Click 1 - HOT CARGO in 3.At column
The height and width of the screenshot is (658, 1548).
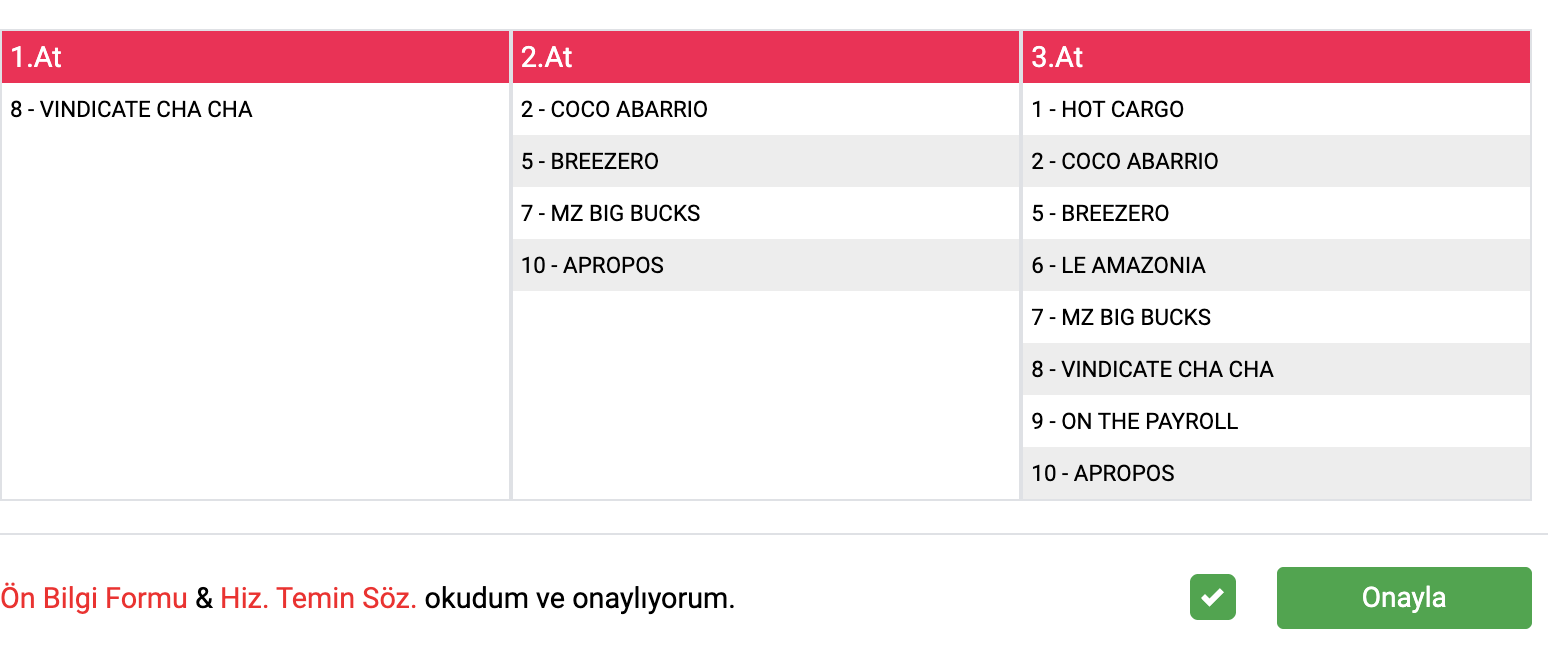(x=1107, y=110)
